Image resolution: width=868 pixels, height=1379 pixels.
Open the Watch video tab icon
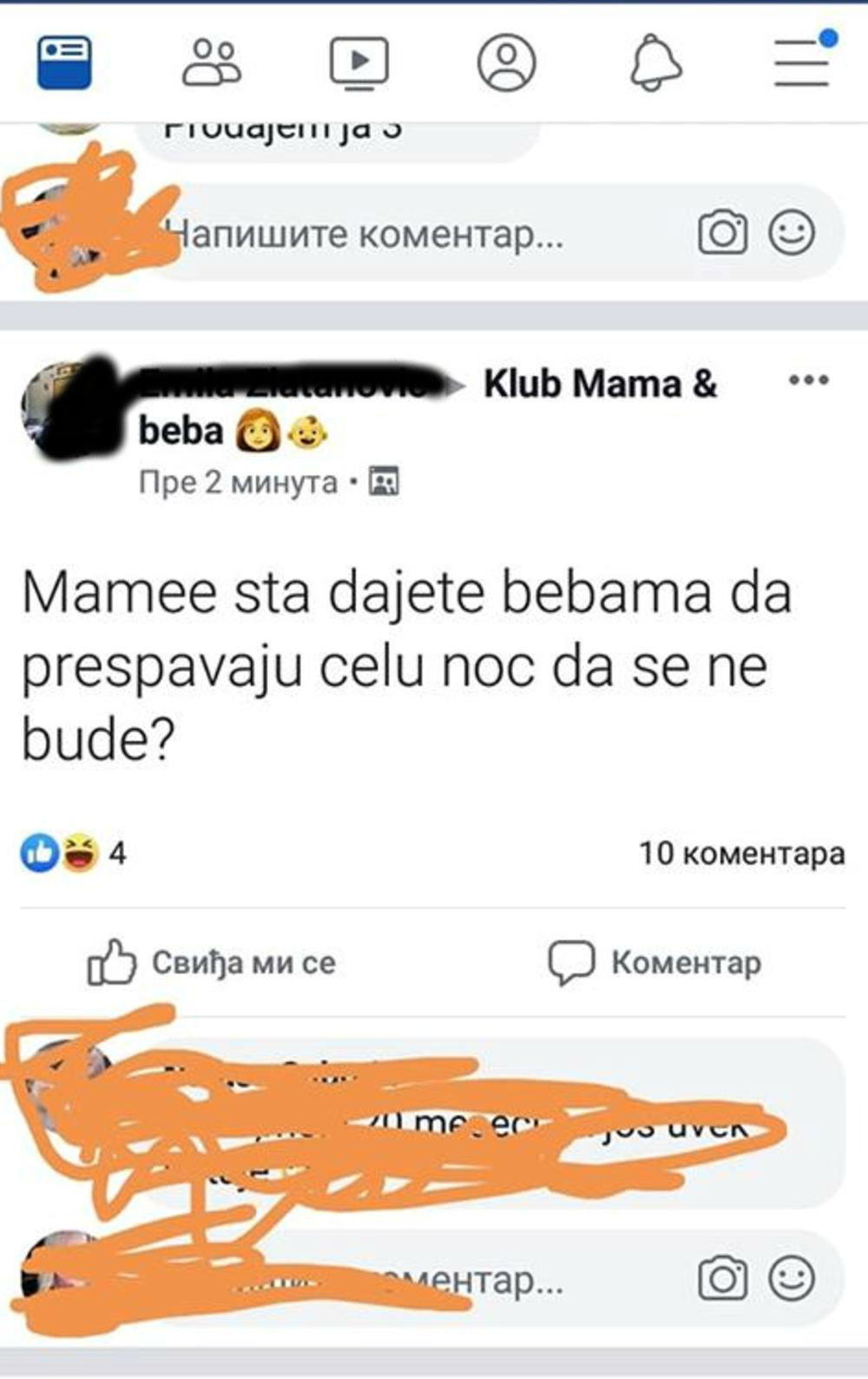(x=358, y=63)
